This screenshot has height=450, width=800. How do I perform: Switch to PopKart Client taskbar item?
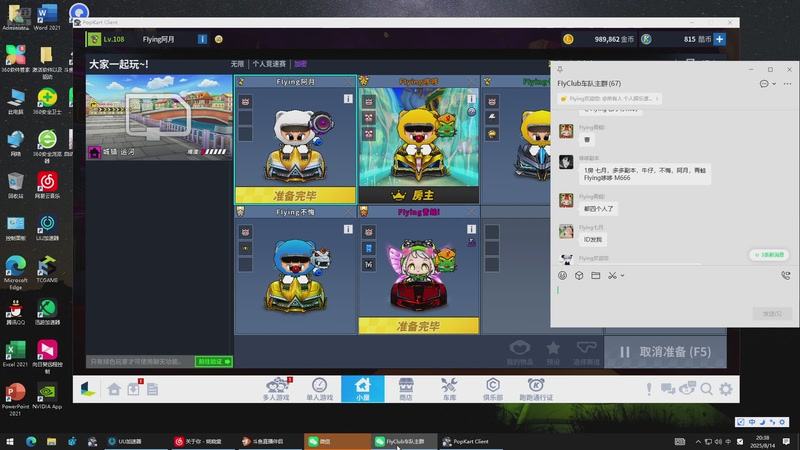tap(469, 441)
